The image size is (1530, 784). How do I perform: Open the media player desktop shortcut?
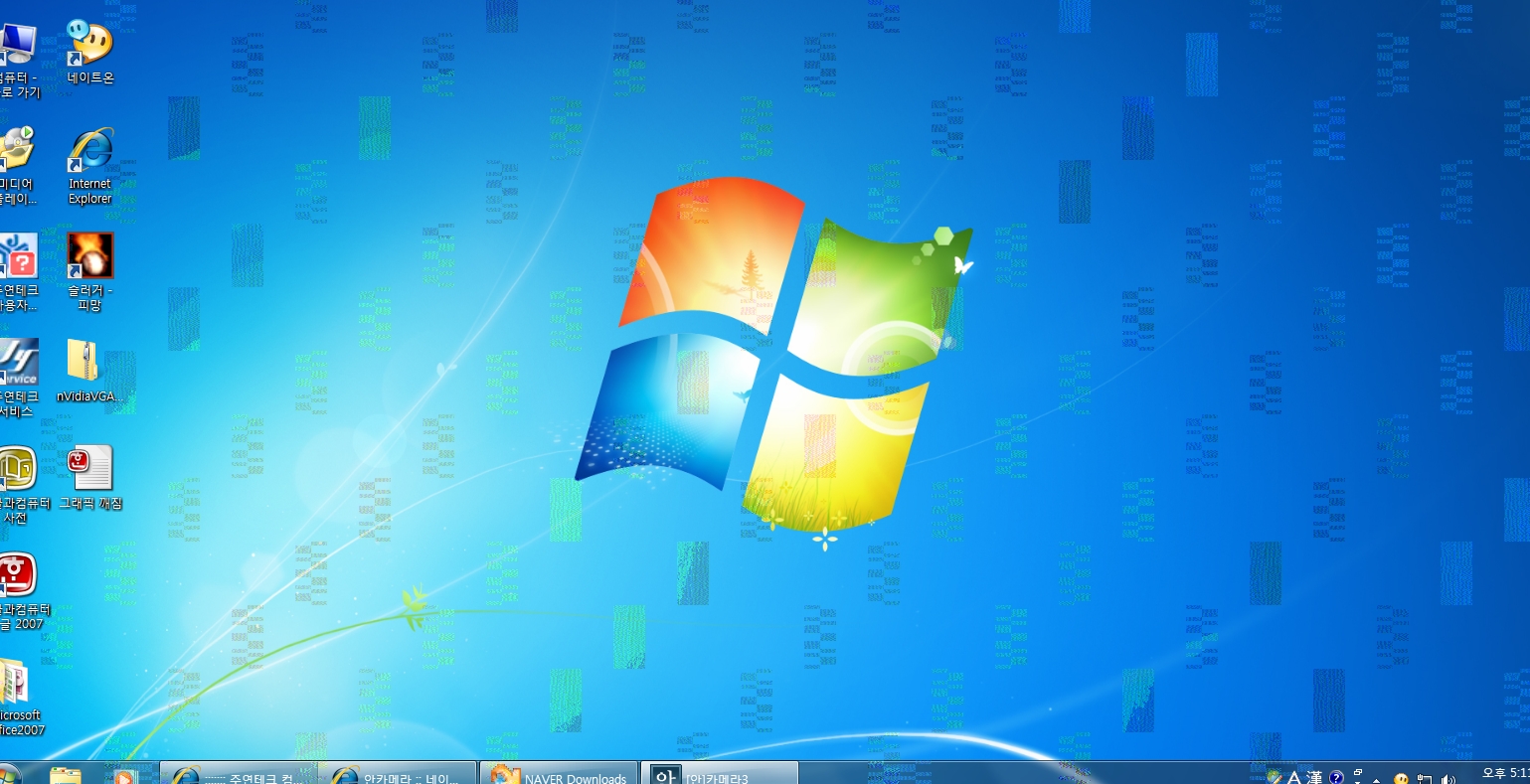18,165
